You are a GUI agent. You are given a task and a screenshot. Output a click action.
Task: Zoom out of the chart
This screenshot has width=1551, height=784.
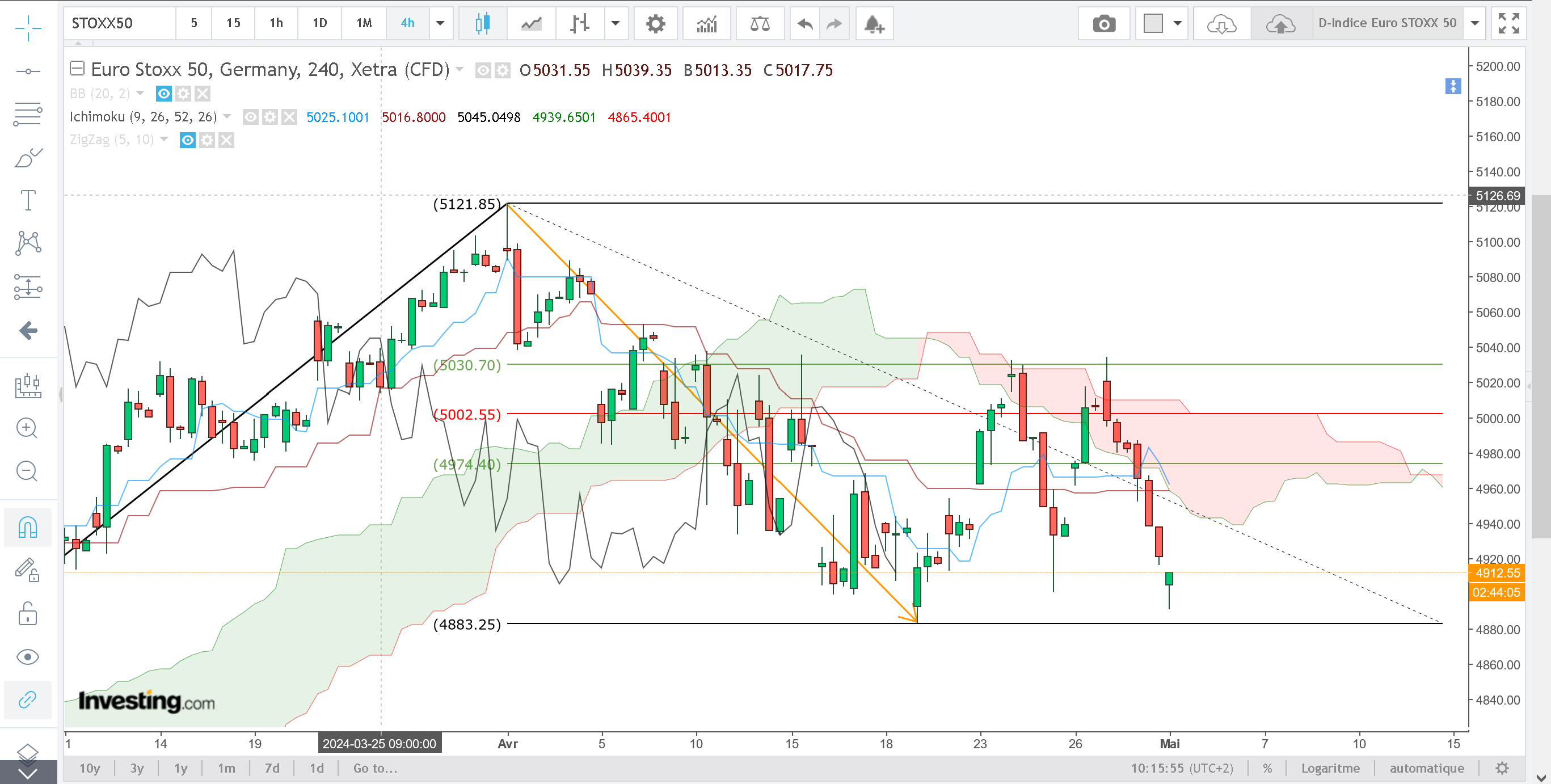tap(27, 471)
